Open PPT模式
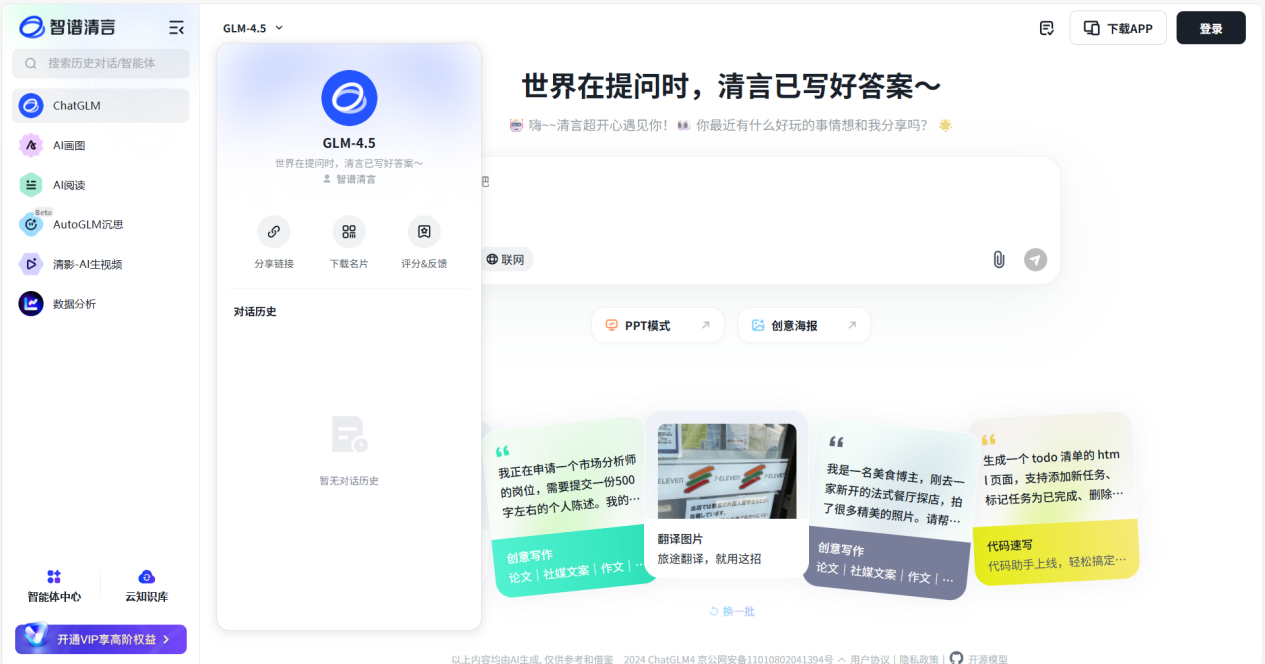 click(x=657, y=325)
